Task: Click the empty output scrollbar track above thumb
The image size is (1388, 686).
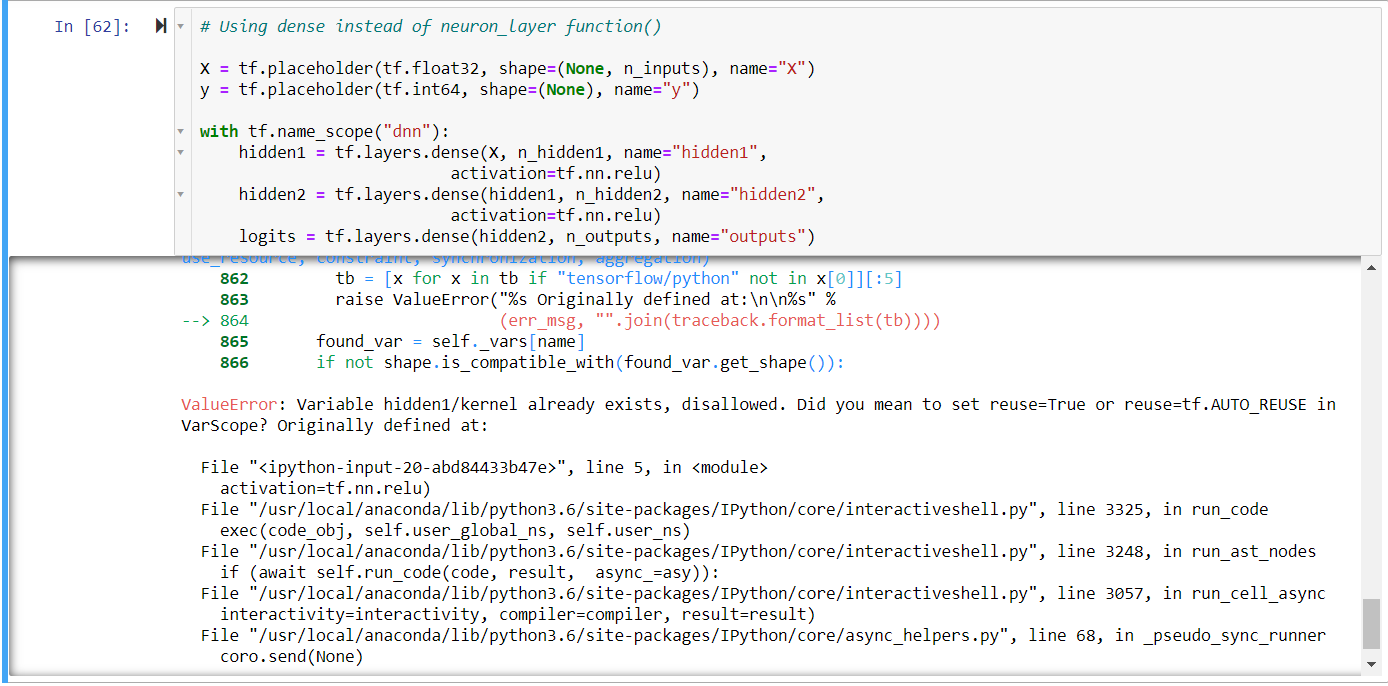Action: [1371, 430]
